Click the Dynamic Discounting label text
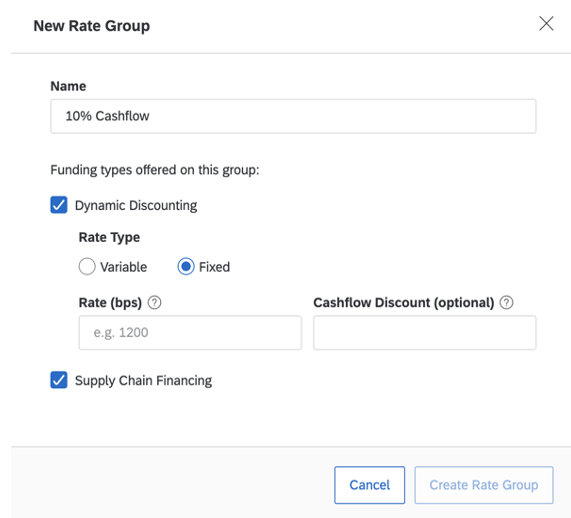The image size is (571, 518). (x=136, y=205)
